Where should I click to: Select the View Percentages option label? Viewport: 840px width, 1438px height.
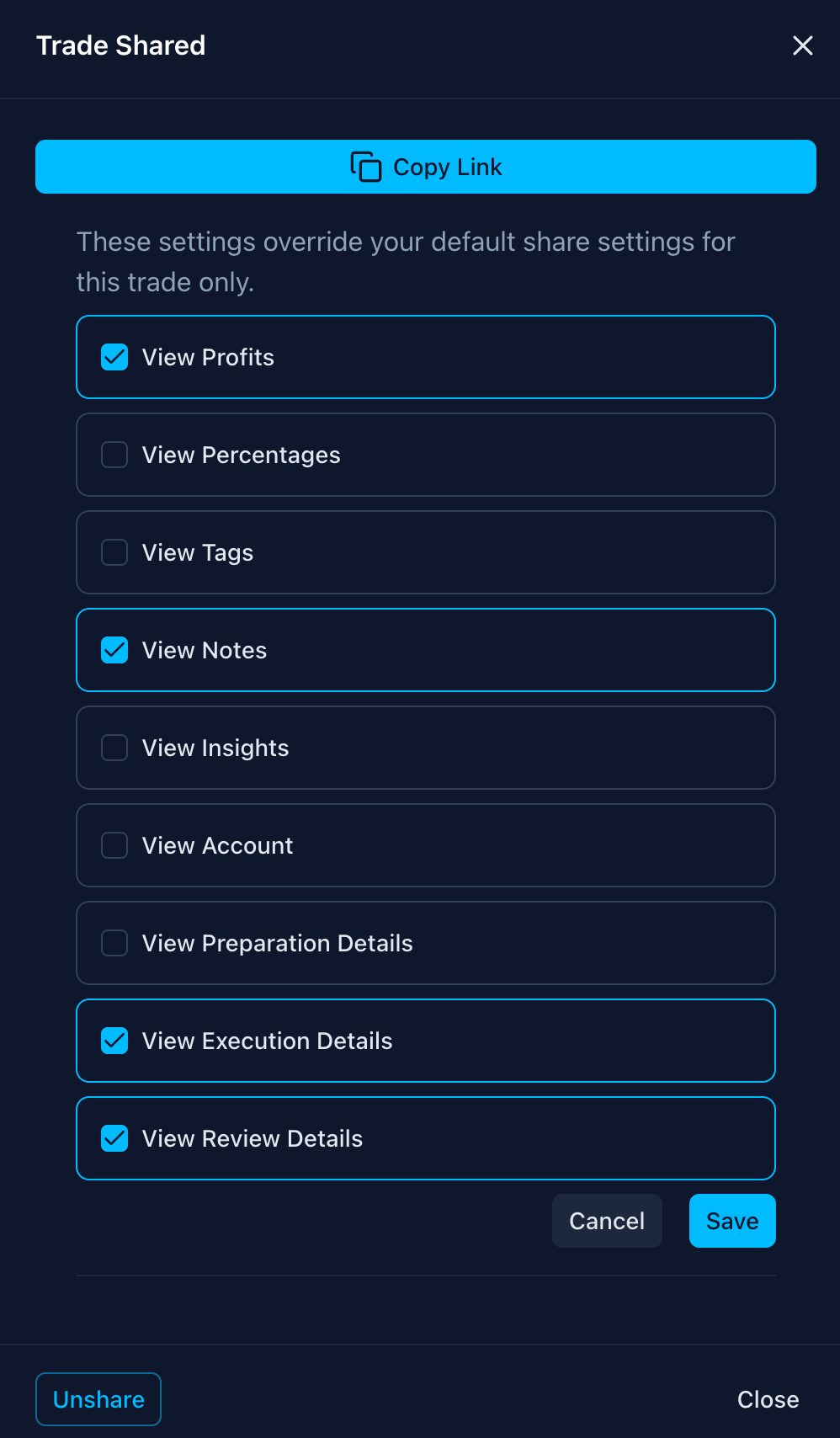[242, 455]
